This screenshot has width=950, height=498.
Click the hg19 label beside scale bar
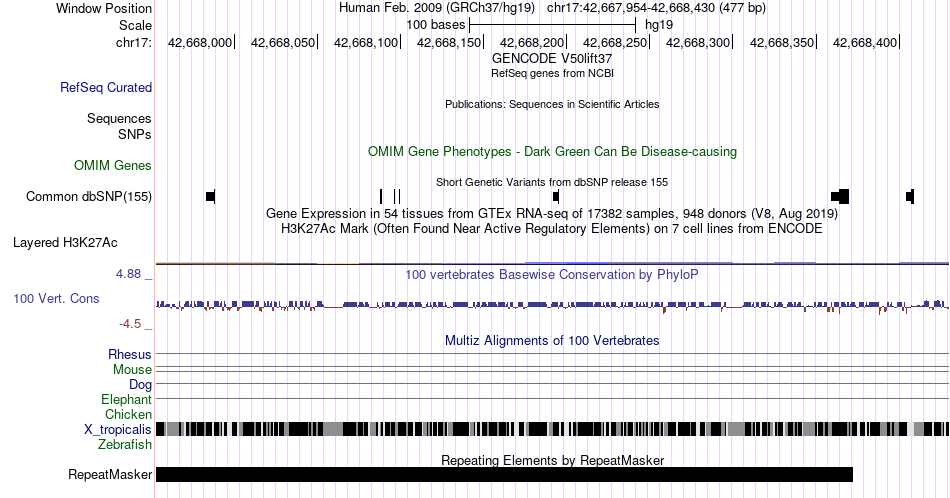[659, 25]
